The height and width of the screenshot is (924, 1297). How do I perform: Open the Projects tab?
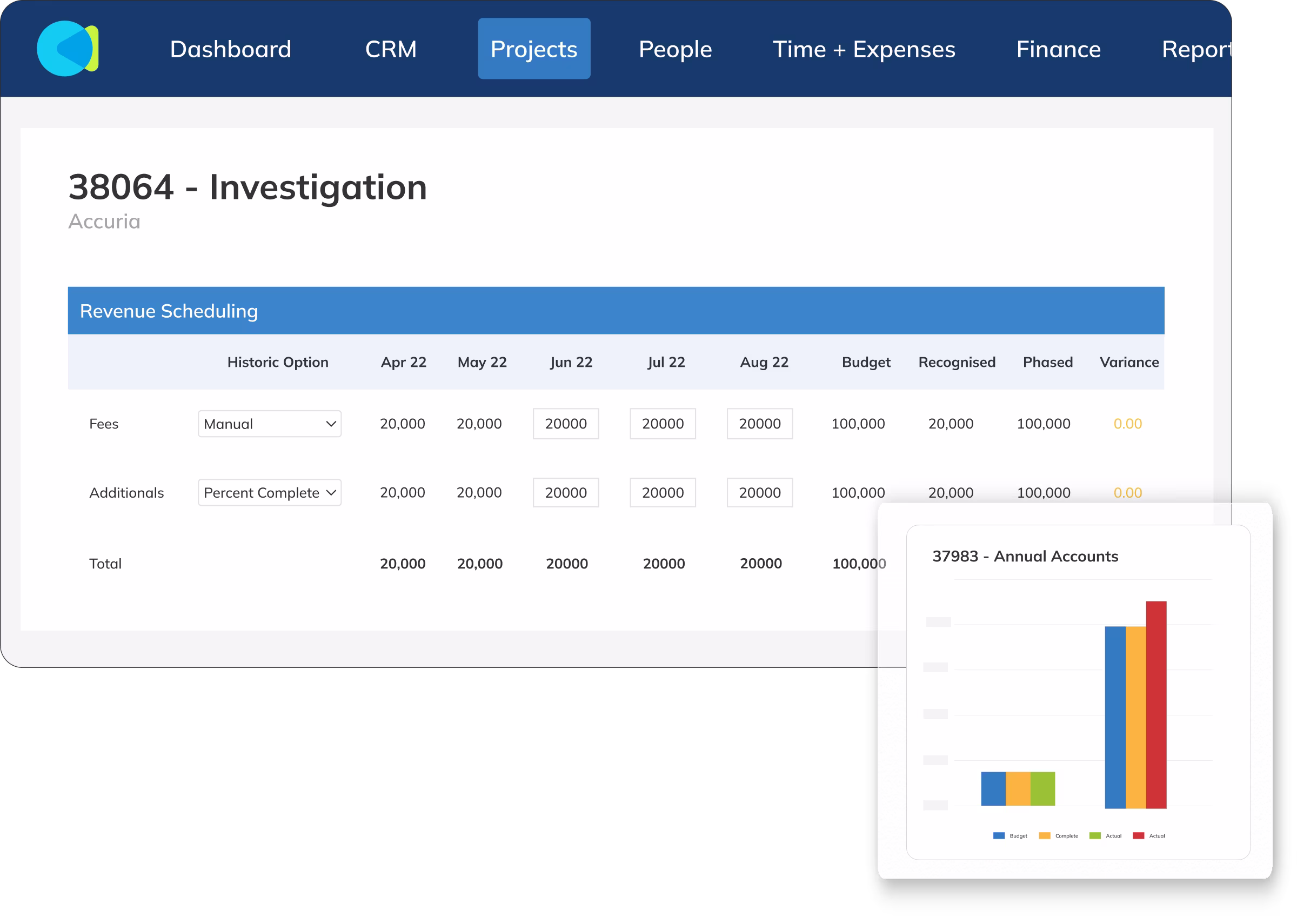pyautogui.click(x=533, y=49)
